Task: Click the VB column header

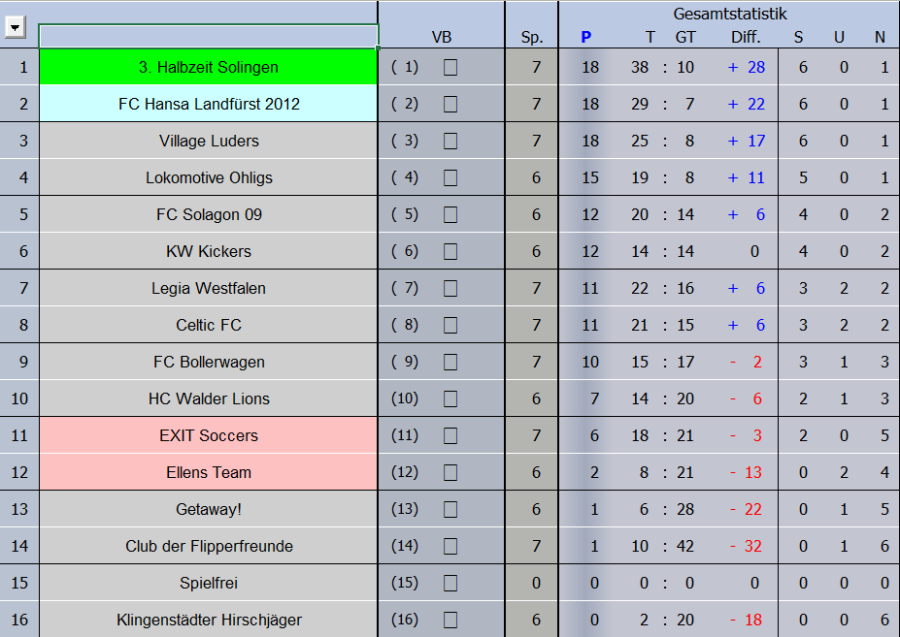Action: (441, 38)
